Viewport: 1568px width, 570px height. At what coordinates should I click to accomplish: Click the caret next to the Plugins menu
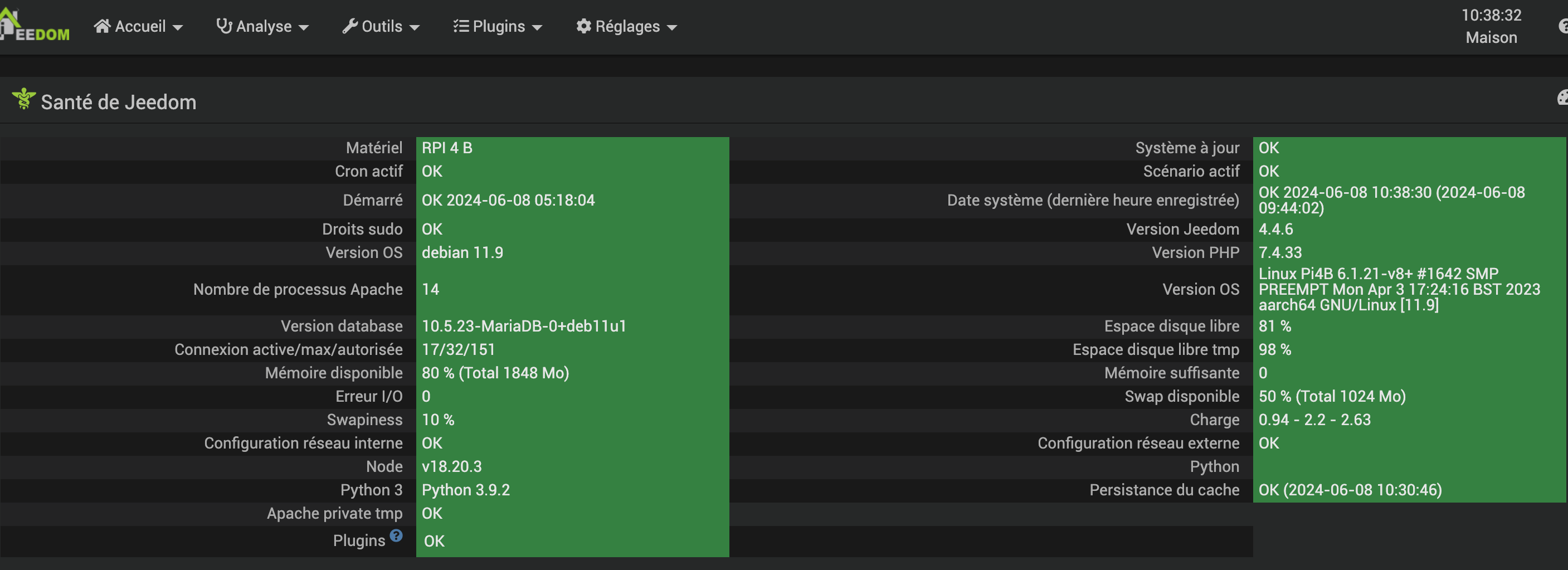point(537,27)
